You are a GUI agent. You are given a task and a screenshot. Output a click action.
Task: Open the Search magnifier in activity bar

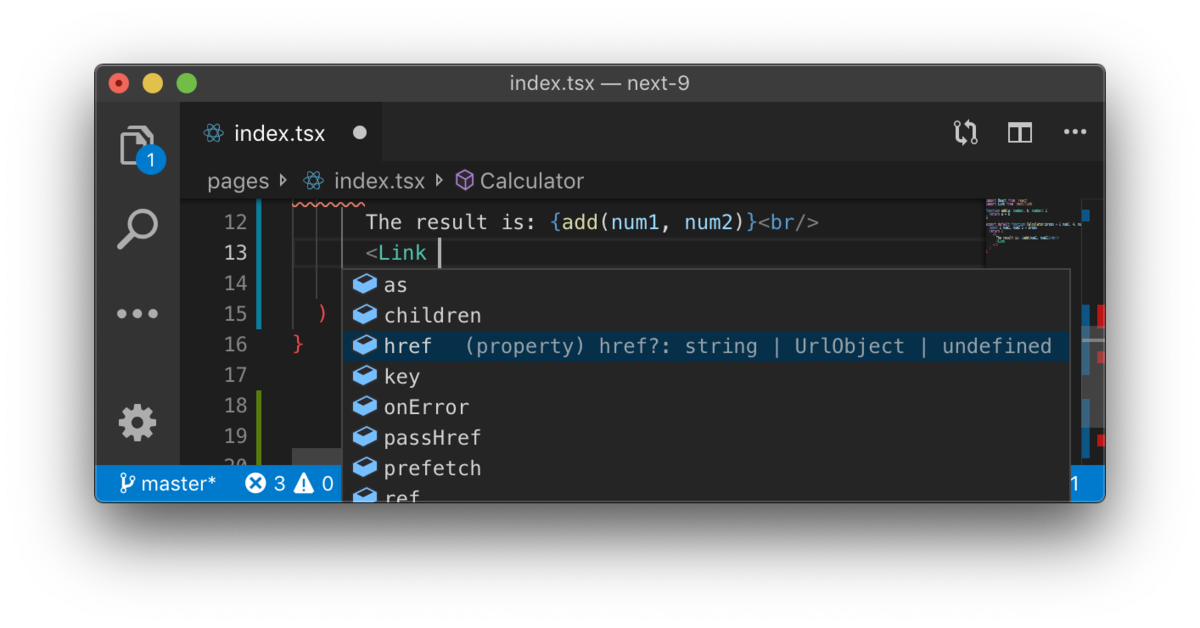point(137,229)
